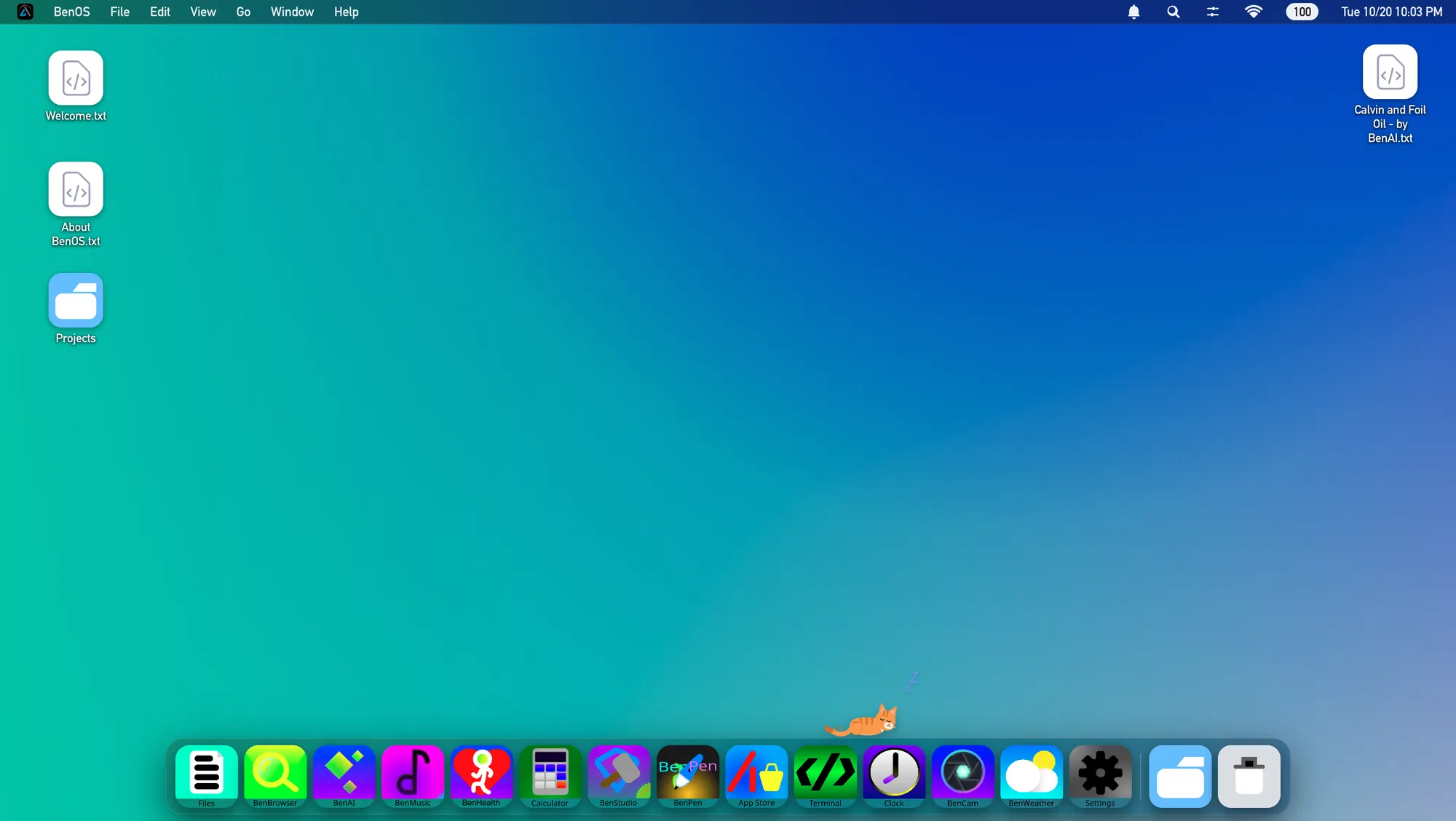The width and height of the screenshot is (1456, 821).
Task: Open Settings gear in the dock
Action: pos(1100,775)
